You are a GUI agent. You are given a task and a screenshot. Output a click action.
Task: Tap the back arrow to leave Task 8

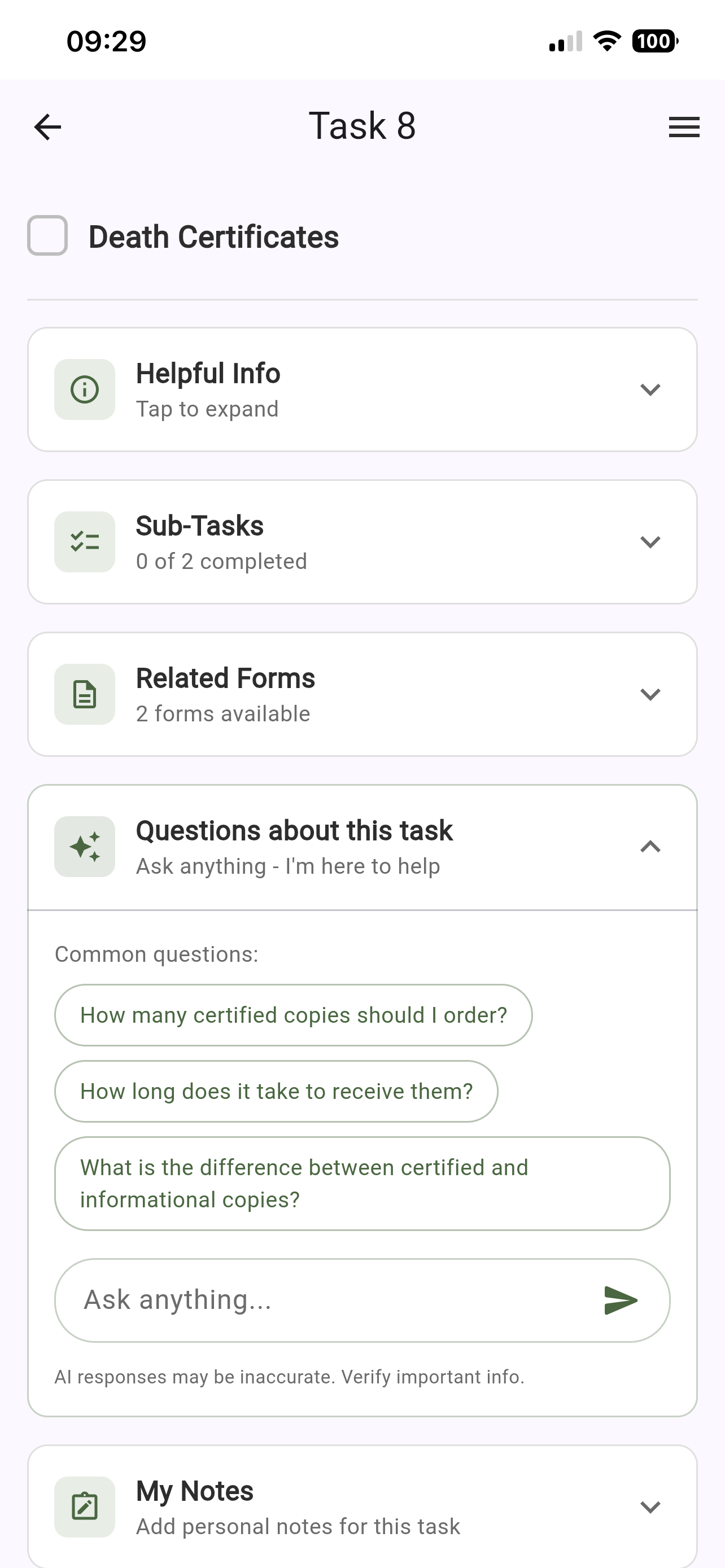coord(47,126)
